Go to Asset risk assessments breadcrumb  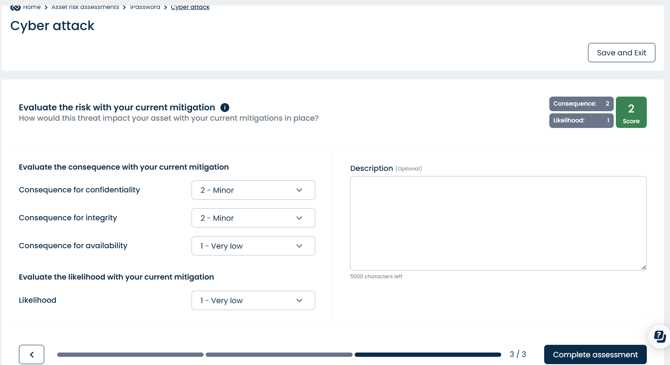point(85,7)
